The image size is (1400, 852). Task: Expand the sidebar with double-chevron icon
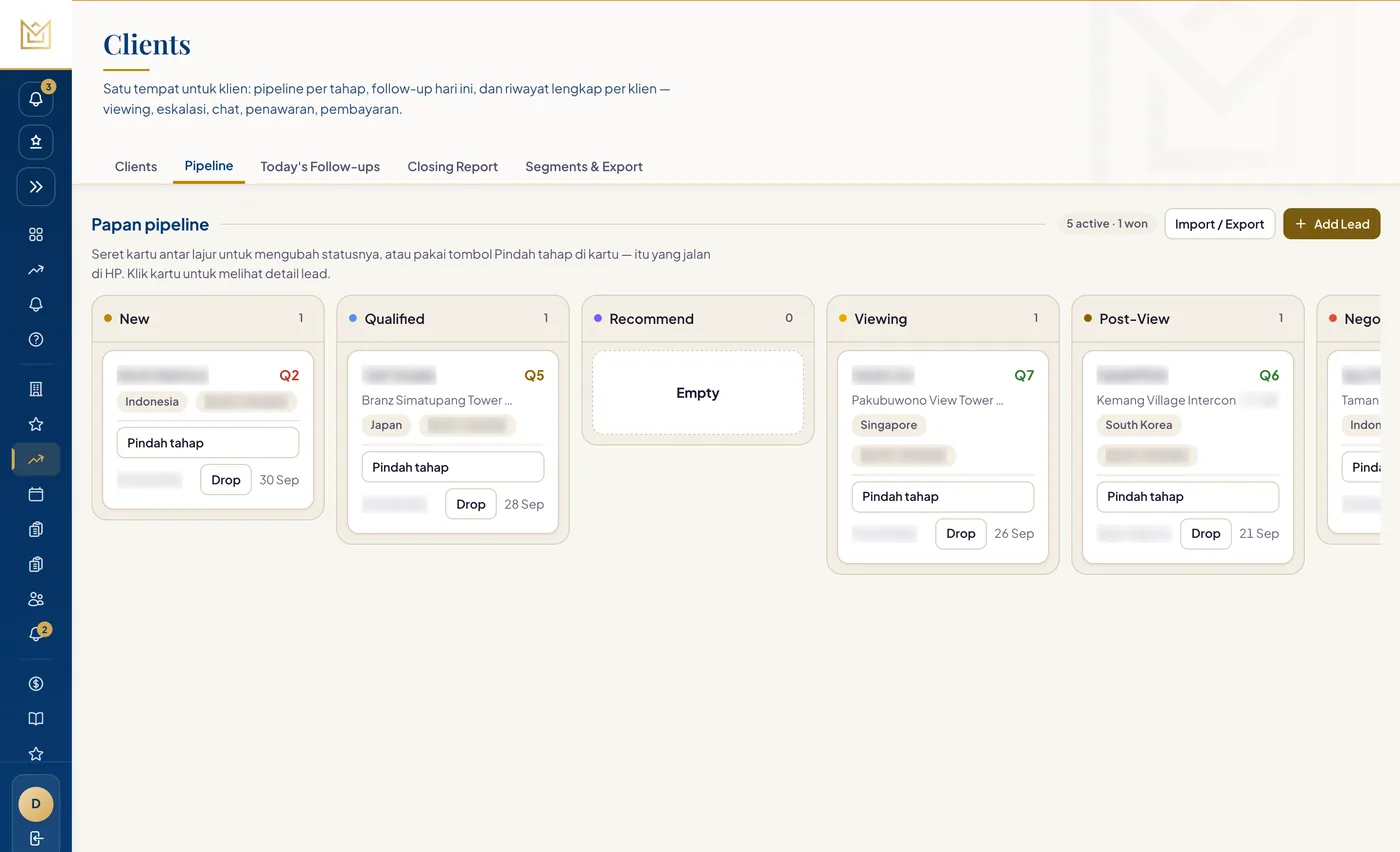pyautogui.click(x=36, y=186)
